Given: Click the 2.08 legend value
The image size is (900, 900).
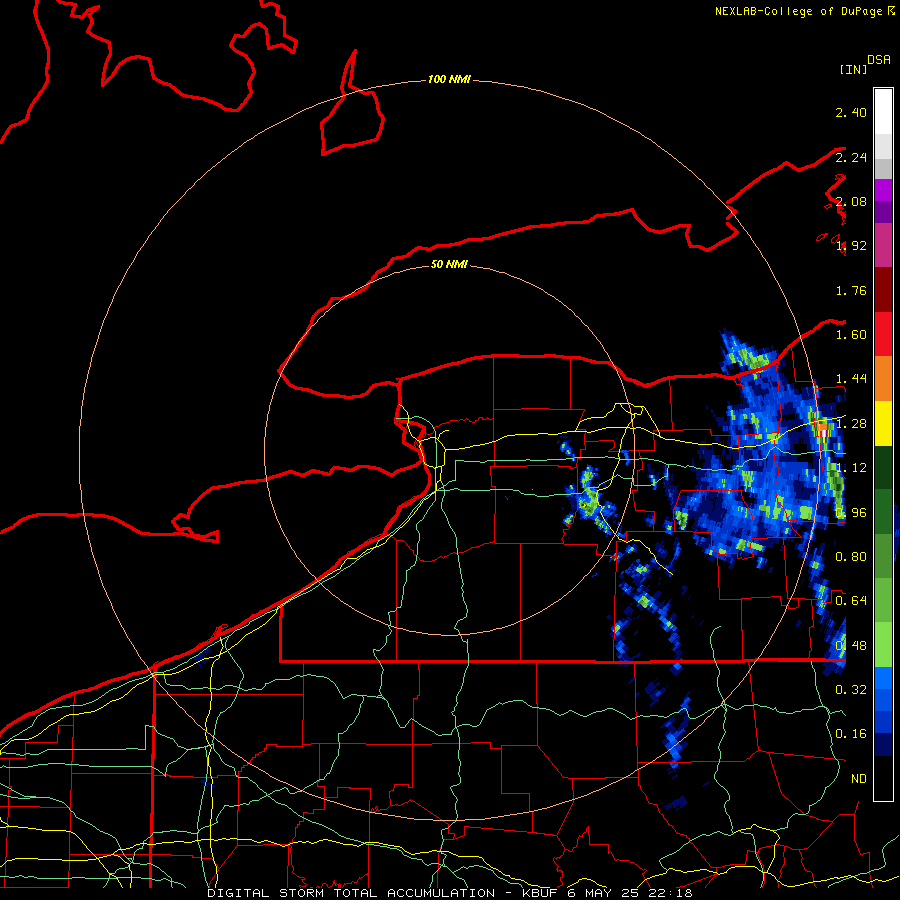Looking at the screenshot, I should pyautogui.click(x=851, y=201).
